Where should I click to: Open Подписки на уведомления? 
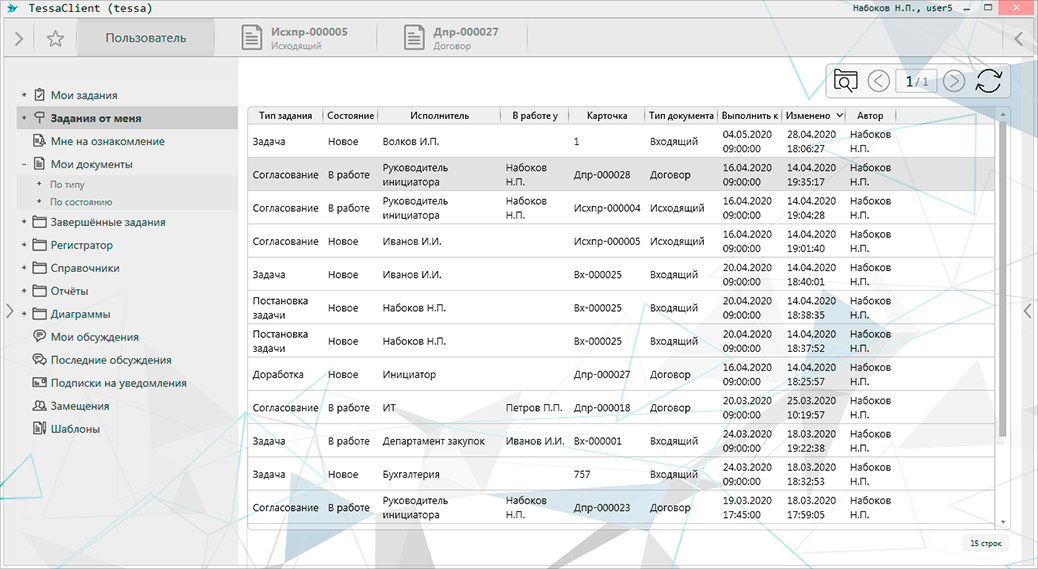[118, 383]
